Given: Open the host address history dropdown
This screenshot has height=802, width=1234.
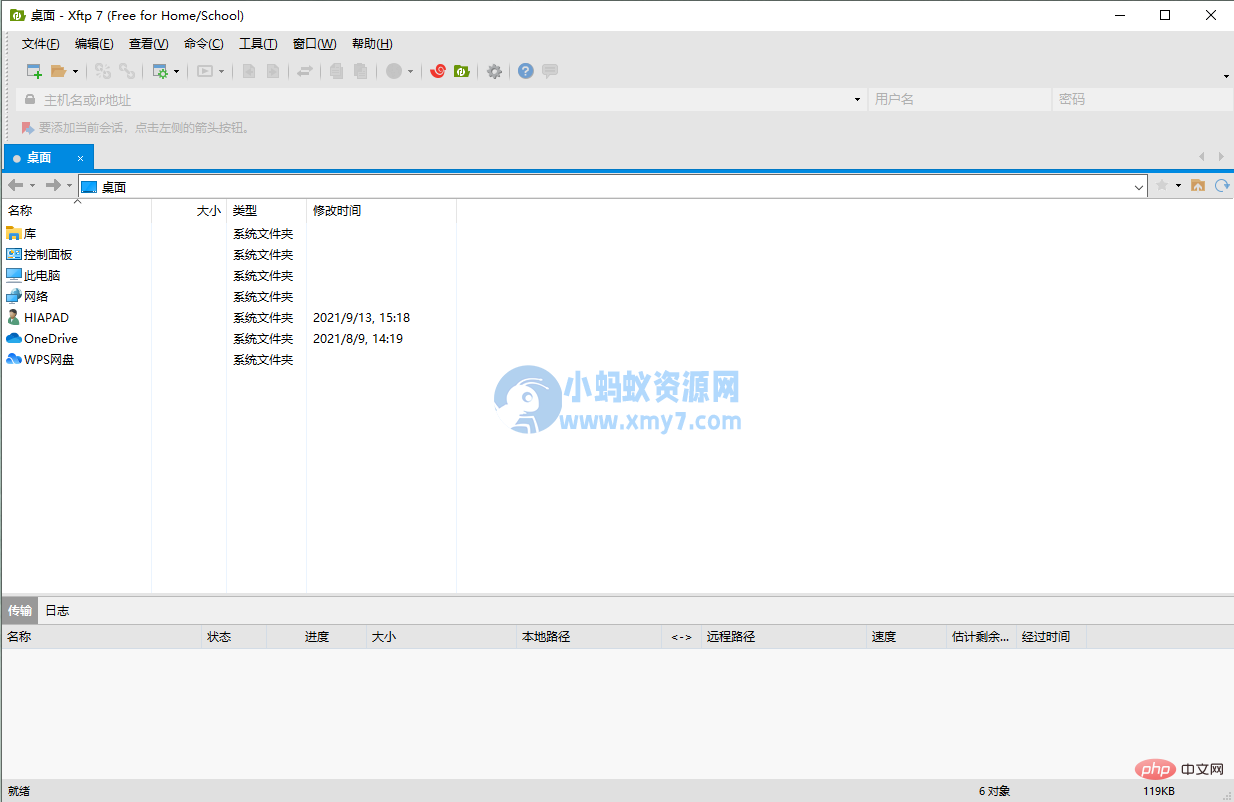Looking at the screenshot, I should pyautogui.click(x=857, y=100).
